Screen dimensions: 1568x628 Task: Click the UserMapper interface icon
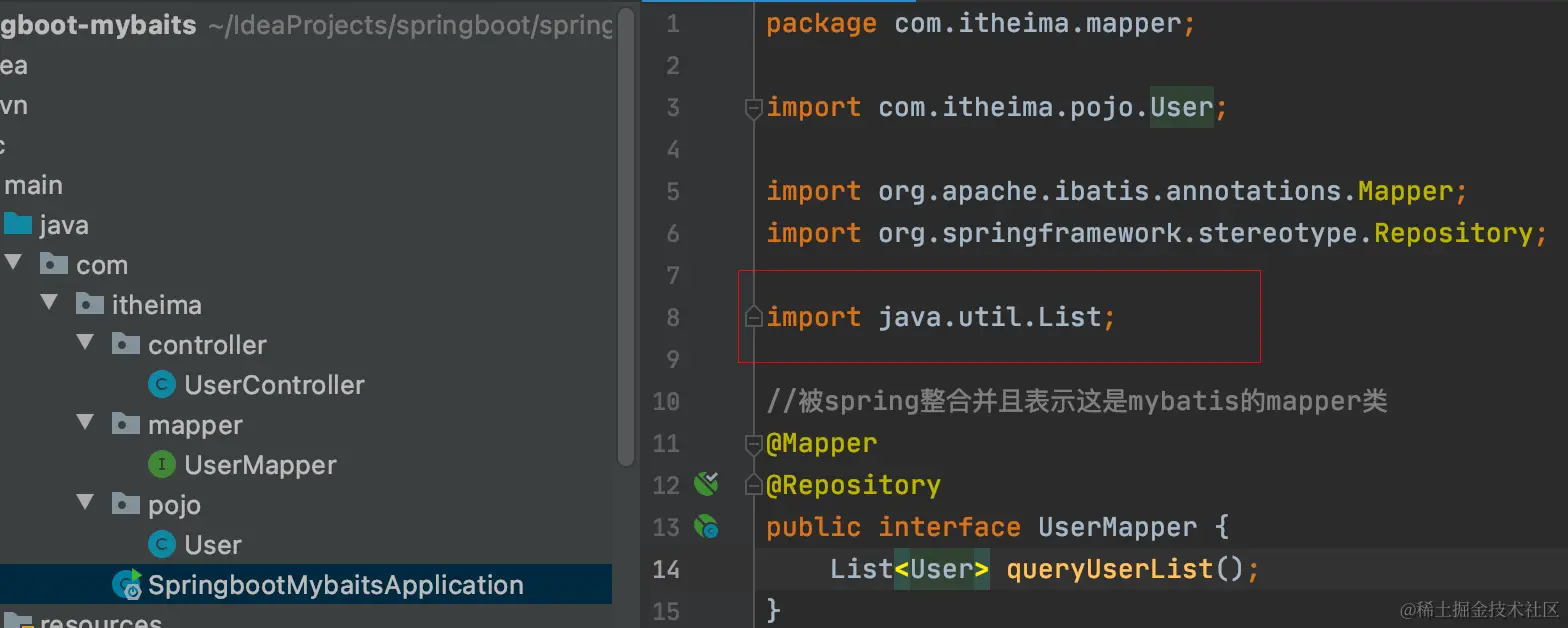click(x=162, y=465)
